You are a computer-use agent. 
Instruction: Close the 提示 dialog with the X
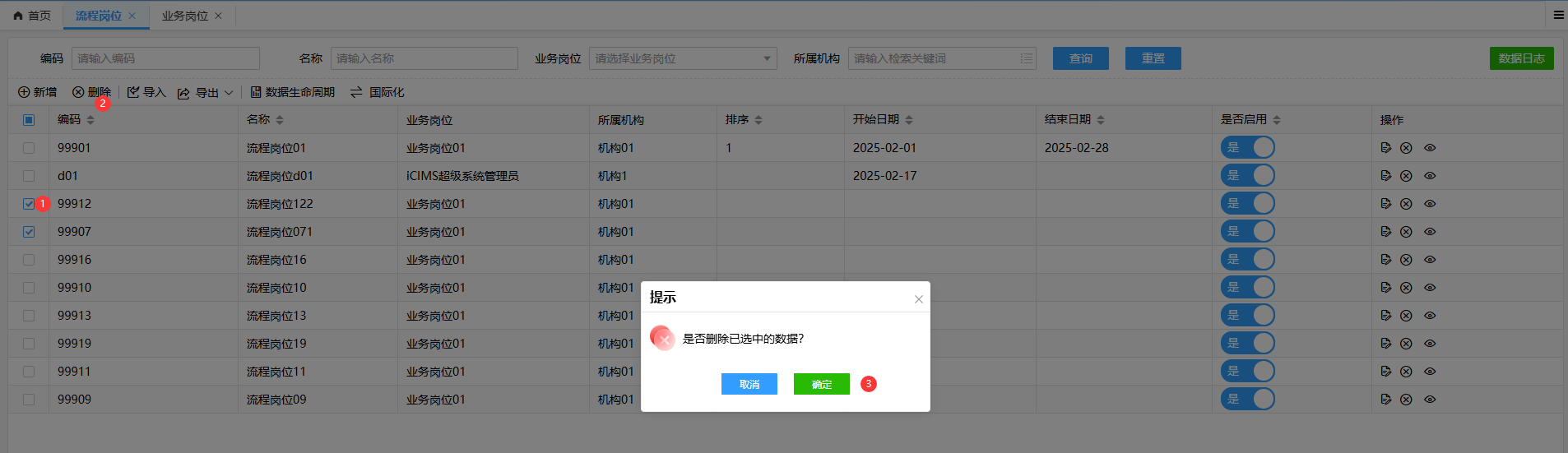(918, 299)
